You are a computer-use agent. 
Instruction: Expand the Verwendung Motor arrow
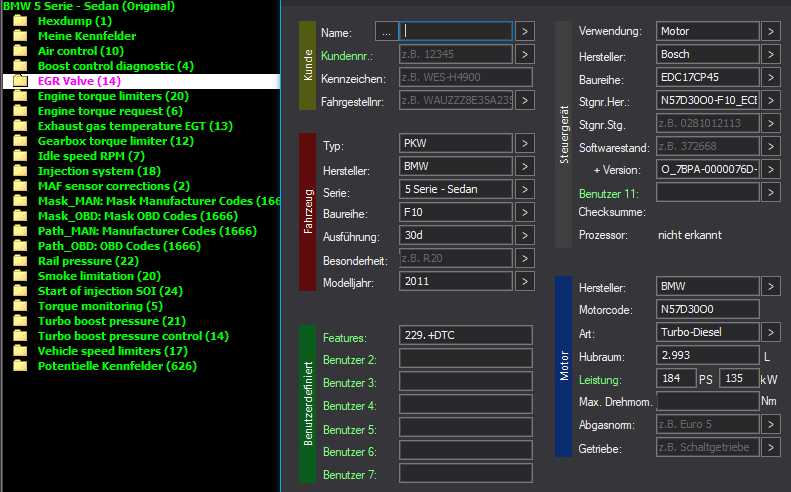[x=771, y=31]
